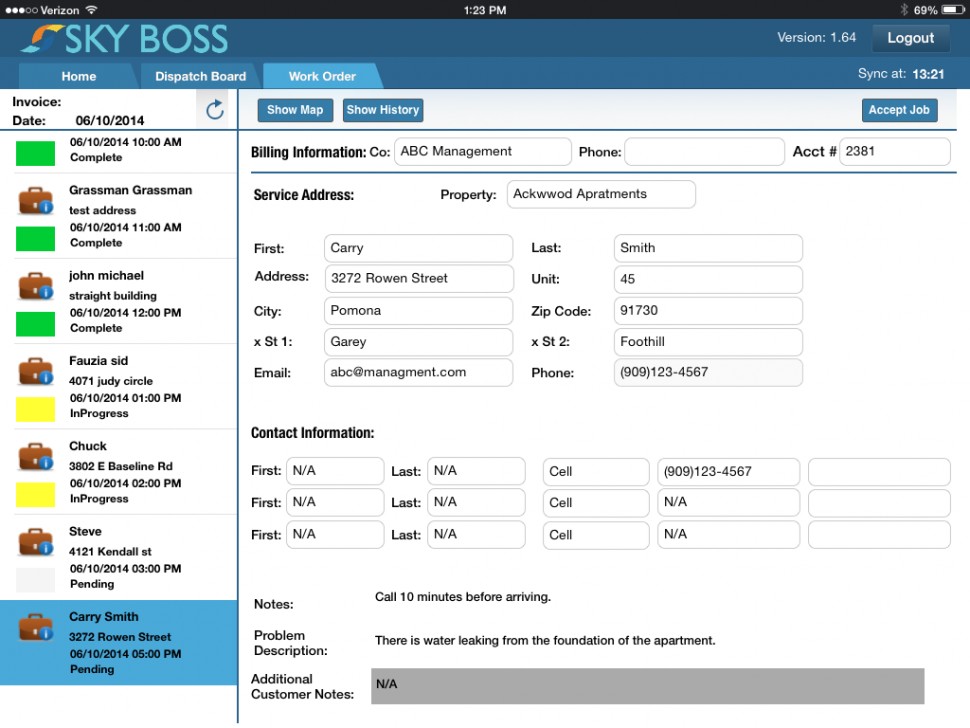Click first contact row Cell type field
Viewport: 970px width, 728px height.
click(596, 471)
